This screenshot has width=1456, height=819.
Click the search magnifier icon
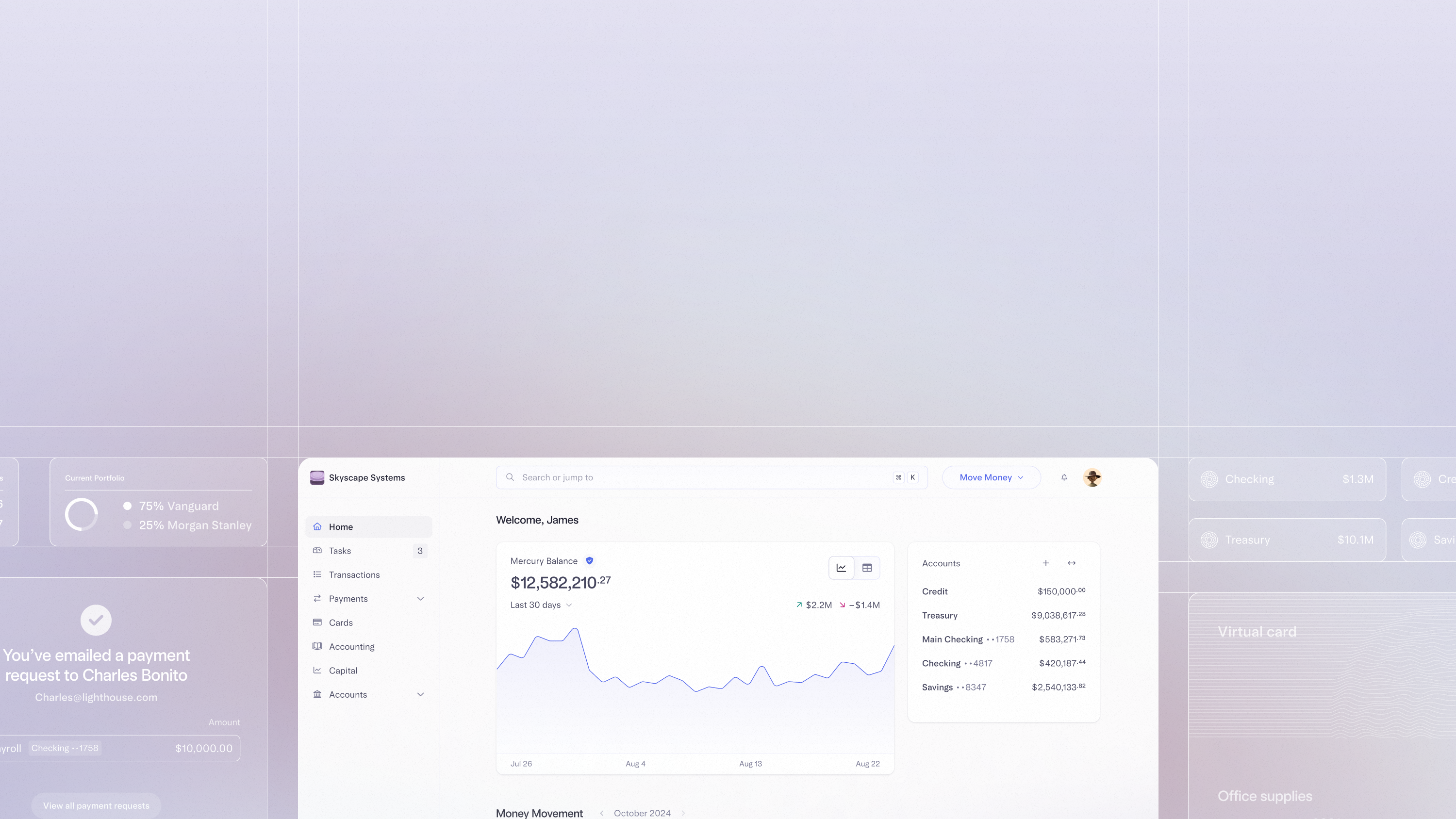[510, 477]
